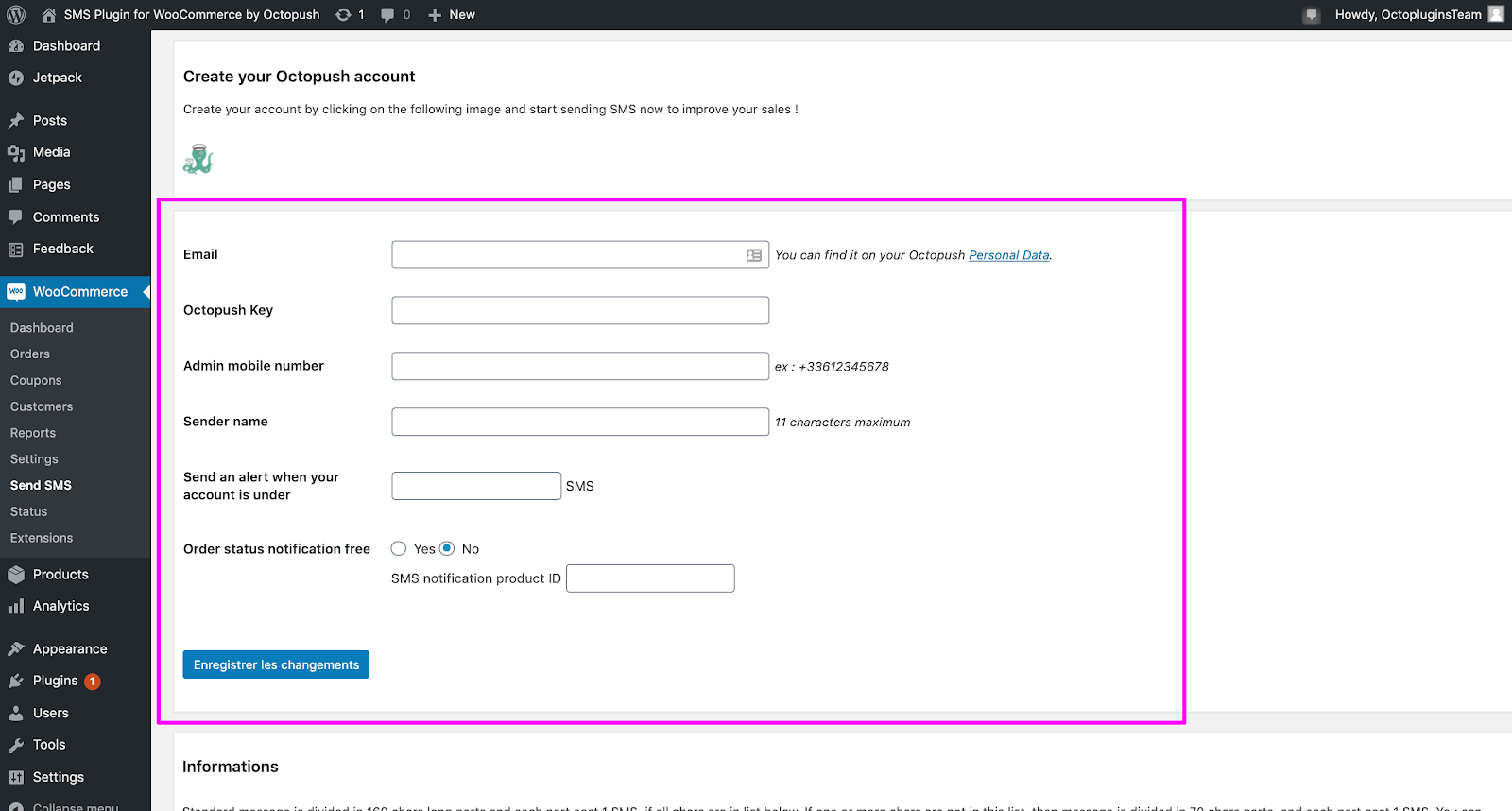Click the Tools wrench icon
Viewport: 1512px width, 811px height.
[16, 745]
